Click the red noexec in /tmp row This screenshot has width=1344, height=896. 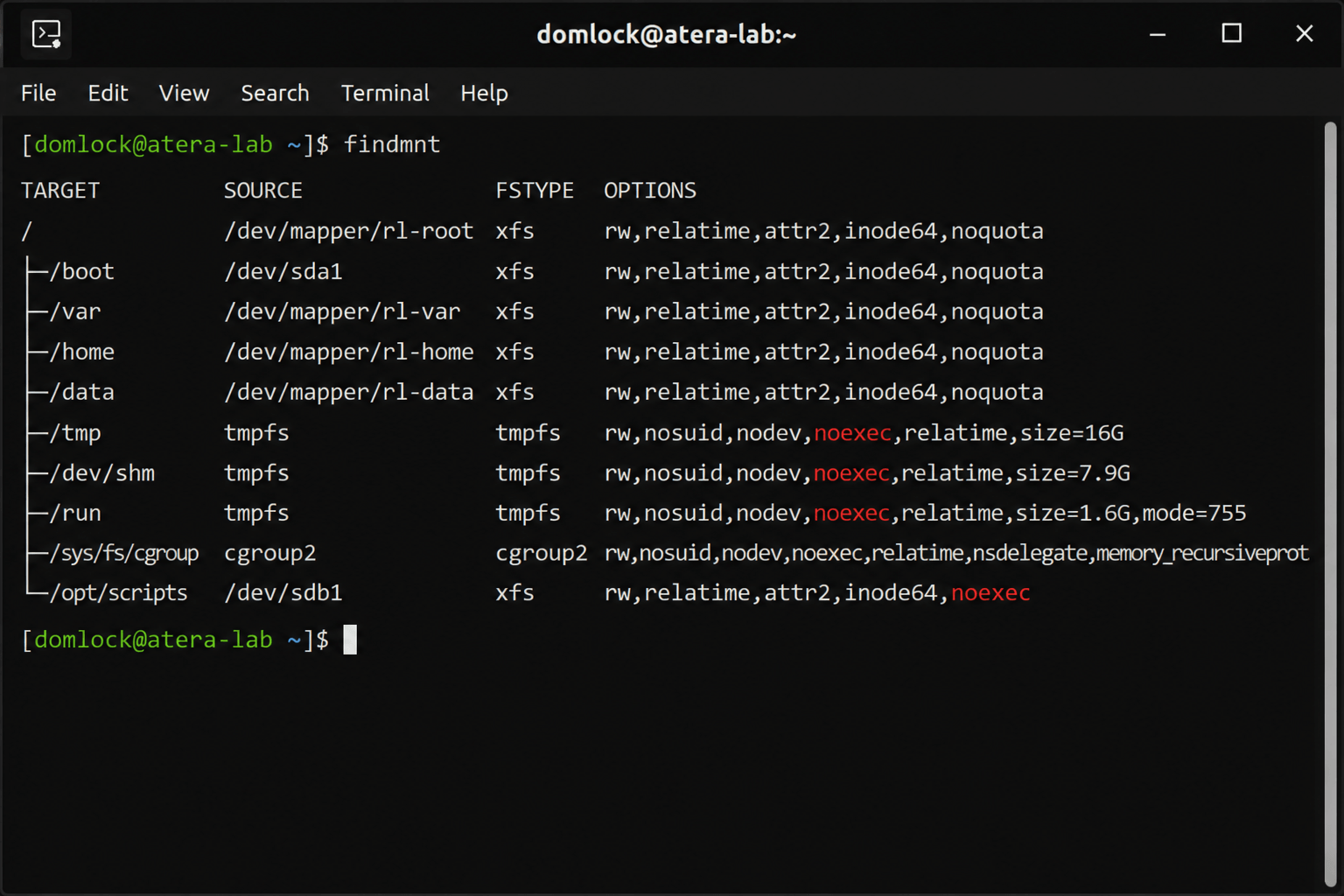click(852, 433)
